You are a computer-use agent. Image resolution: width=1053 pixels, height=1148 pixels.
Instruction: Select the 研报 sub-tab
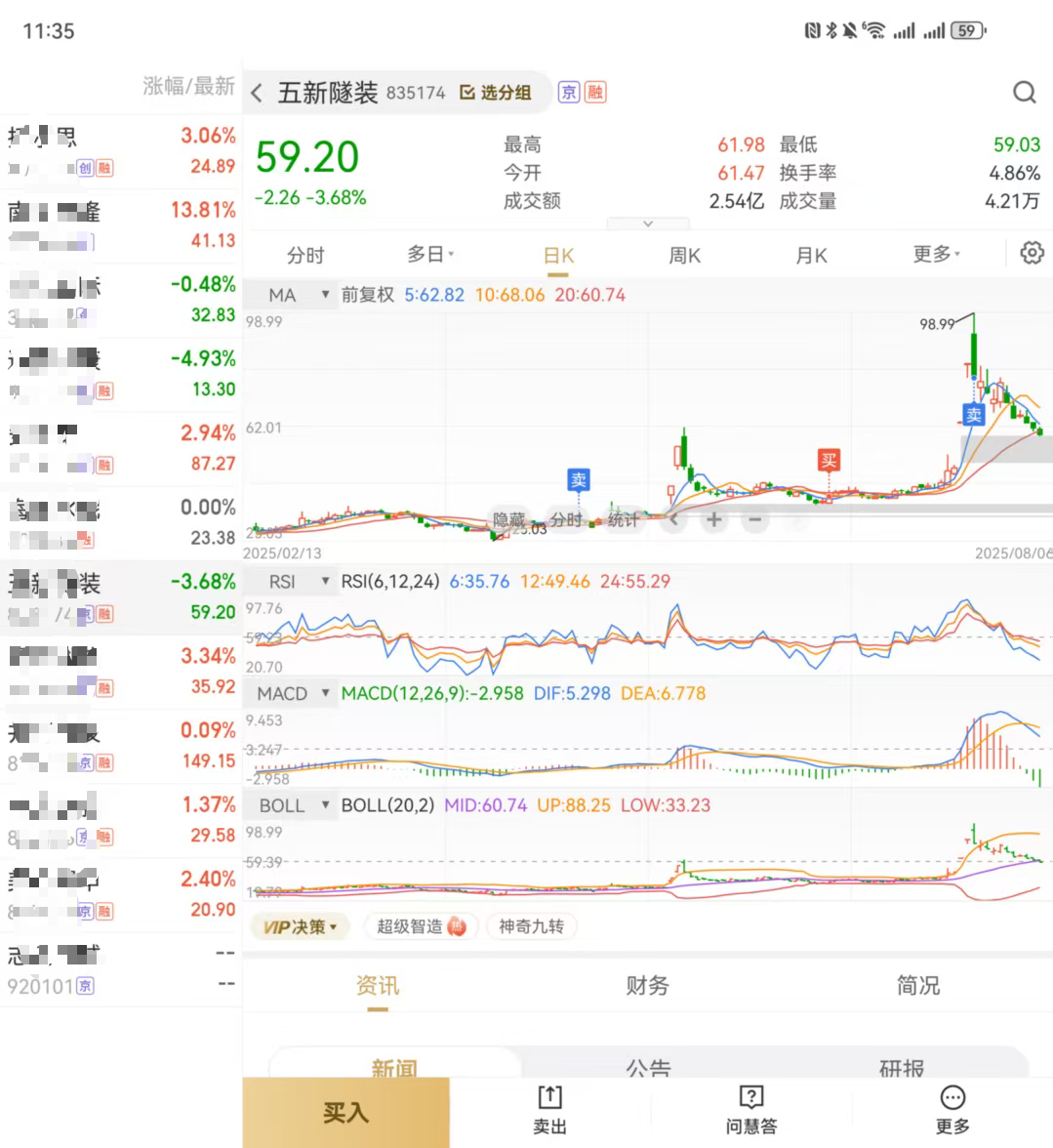click(902, 1066)
